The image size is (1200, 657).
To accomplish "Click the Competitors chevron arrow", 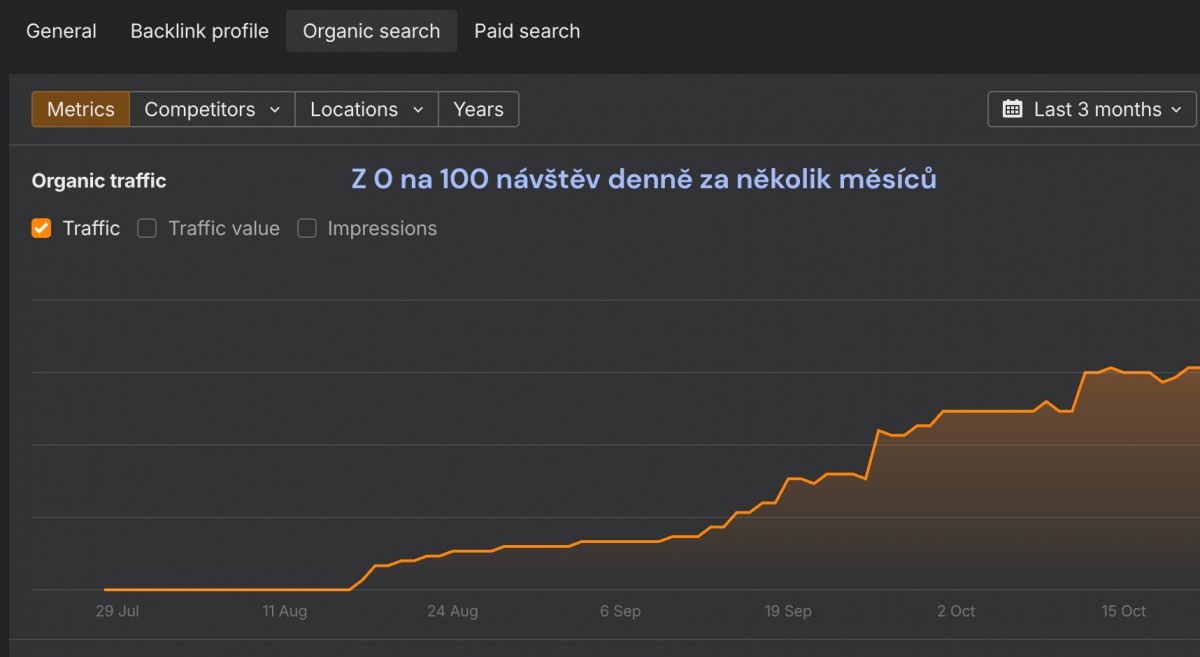I will pos(275,109).
